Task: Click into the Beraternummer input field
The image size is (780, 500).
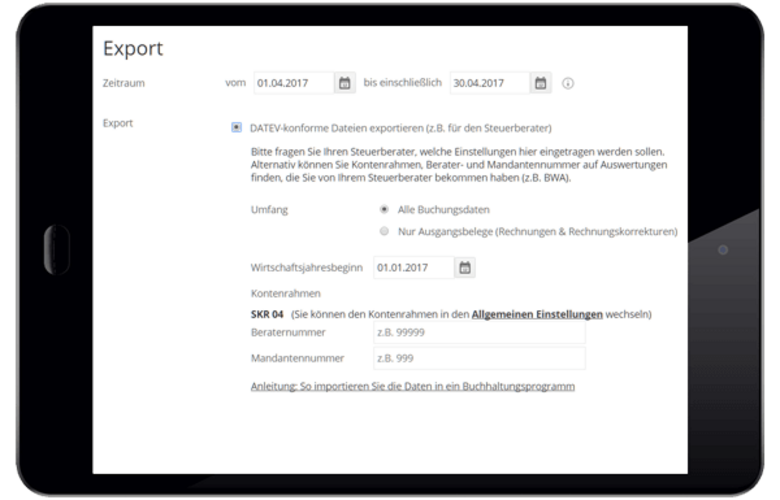Action: 478,332
